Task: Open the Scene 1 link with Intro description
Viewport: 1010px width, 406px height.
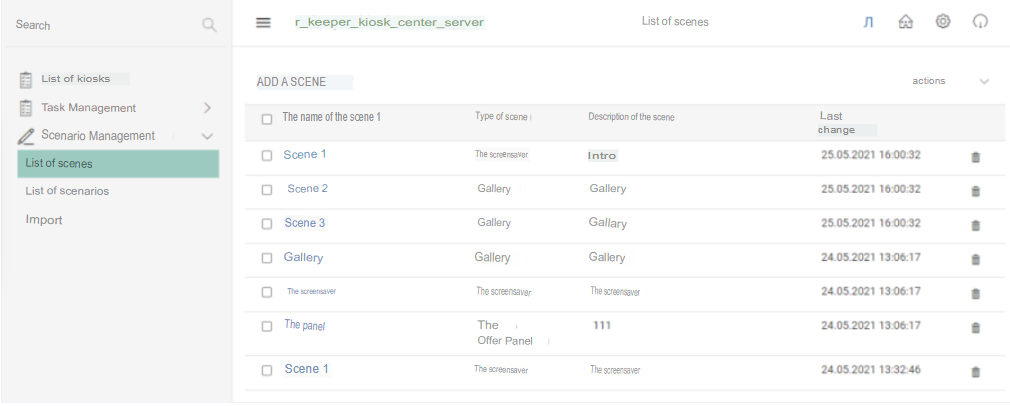Action: point(305,155)
